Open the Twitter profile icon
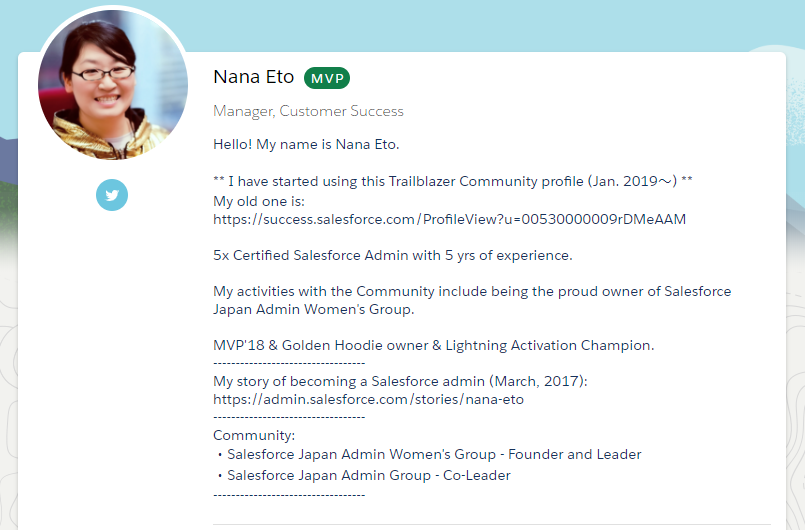 (x=112, y=195)
